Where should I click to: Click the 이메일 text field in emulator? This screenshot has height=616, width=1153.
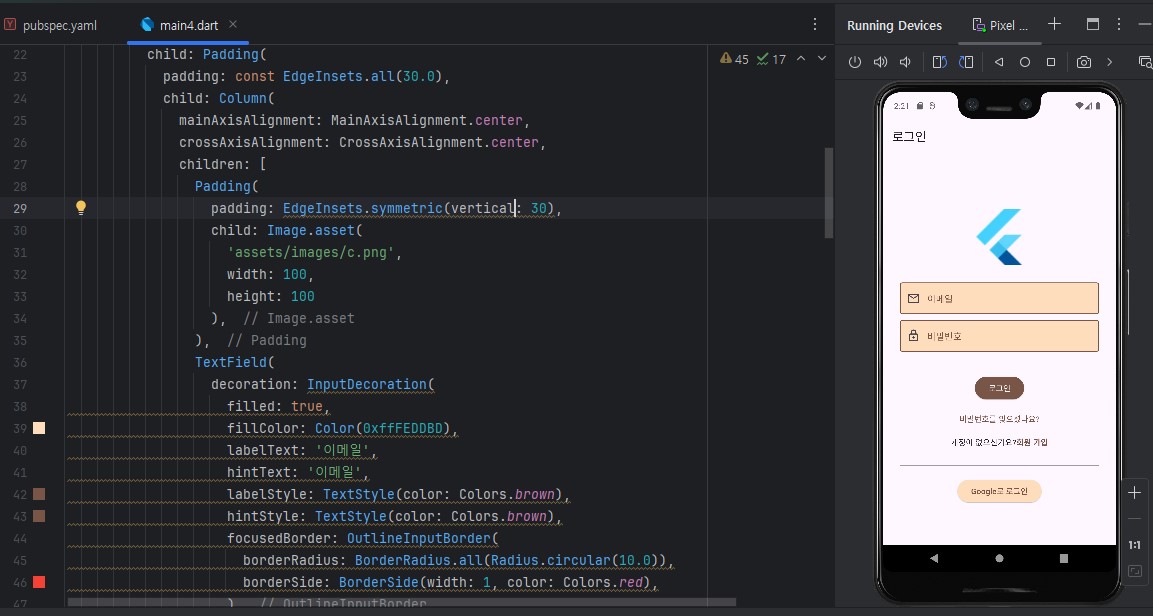point(999,298)
